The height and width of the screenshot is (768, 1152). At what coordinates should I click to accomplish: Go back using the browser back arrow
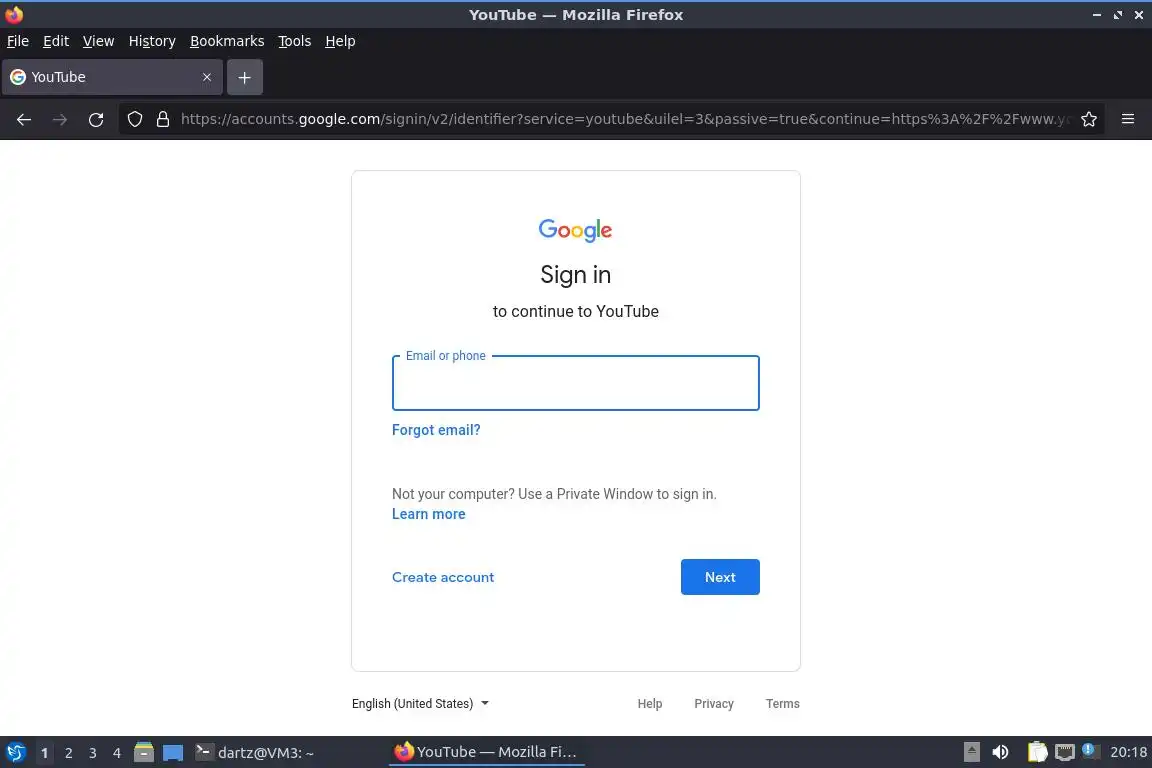[24, 119]
